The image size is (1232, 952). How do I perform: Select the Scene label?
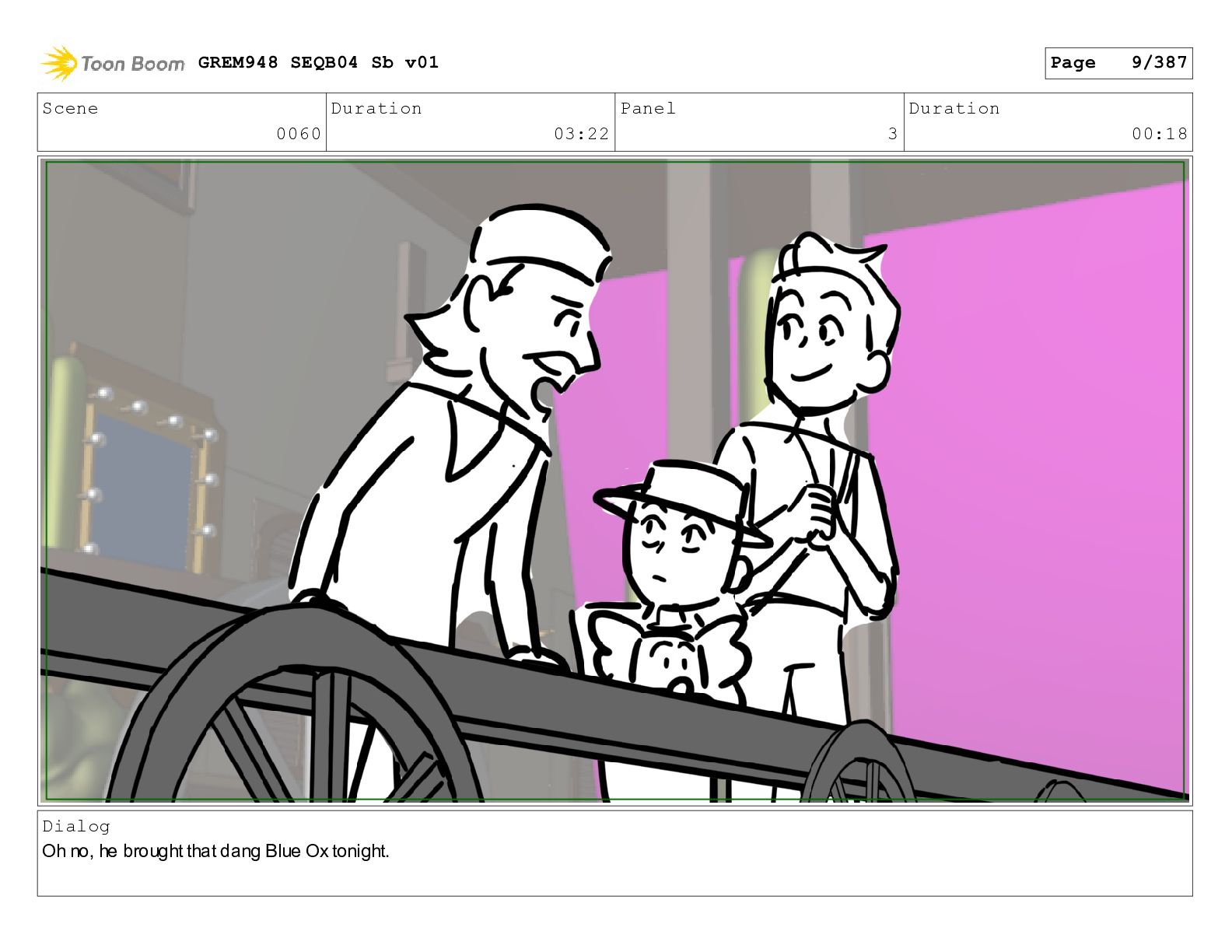click(70, 108)
